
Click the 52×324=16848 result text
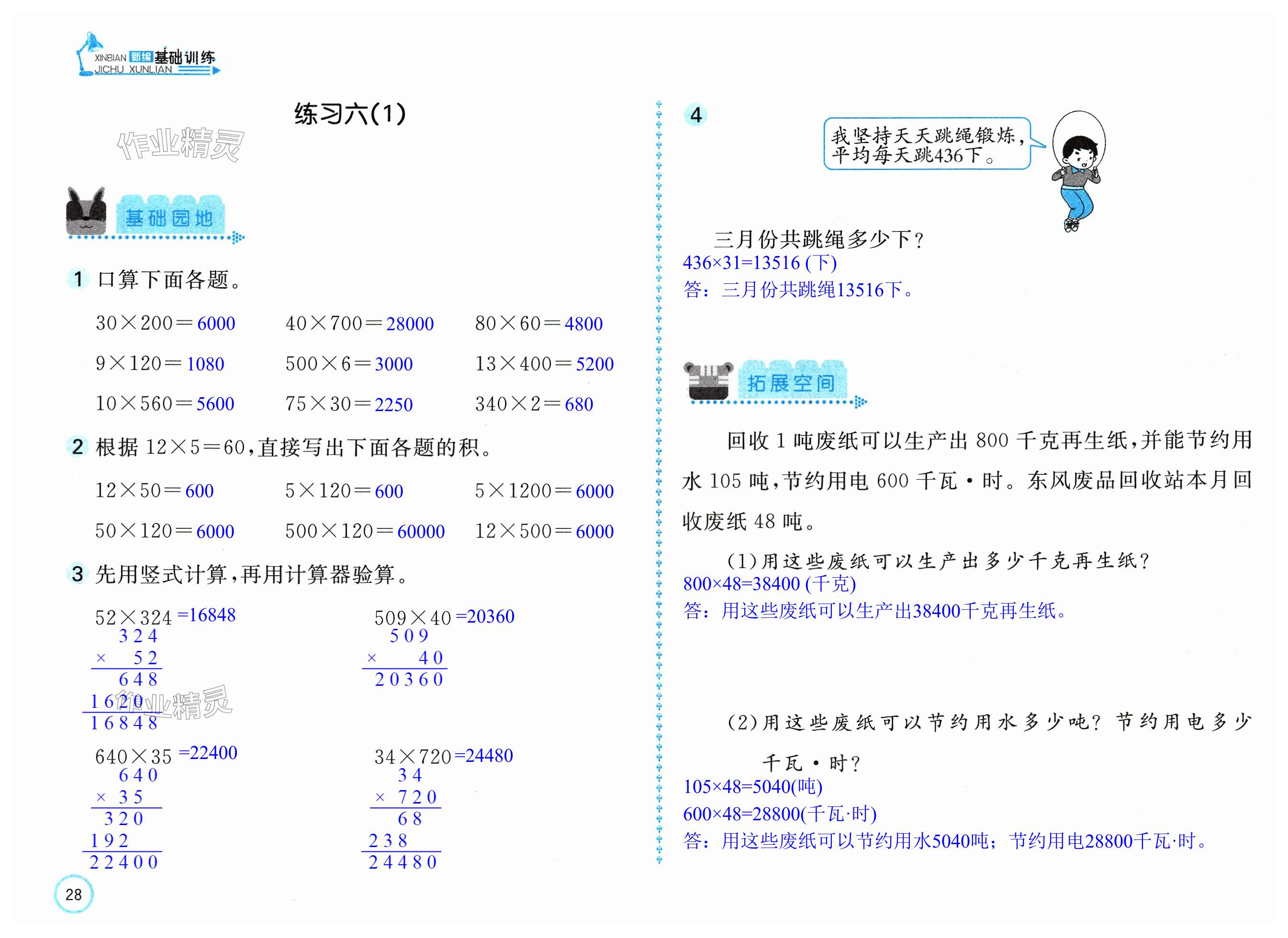(x=206, y=615)
